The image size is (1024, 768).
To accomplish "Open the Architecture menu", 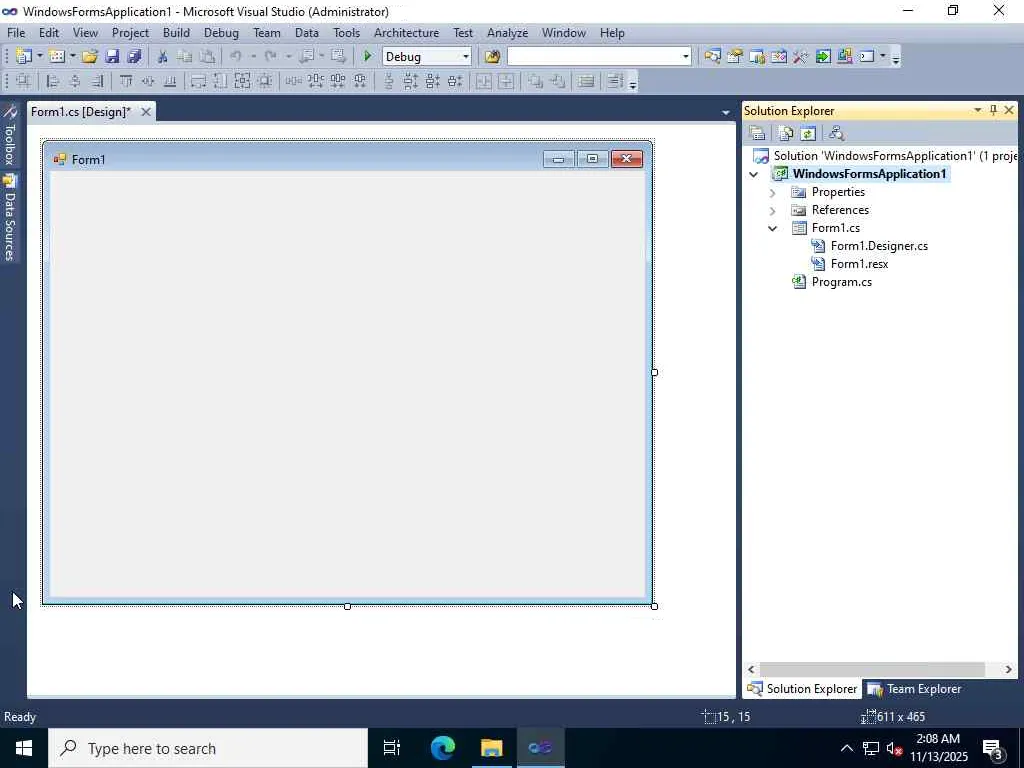I will 406,33.
